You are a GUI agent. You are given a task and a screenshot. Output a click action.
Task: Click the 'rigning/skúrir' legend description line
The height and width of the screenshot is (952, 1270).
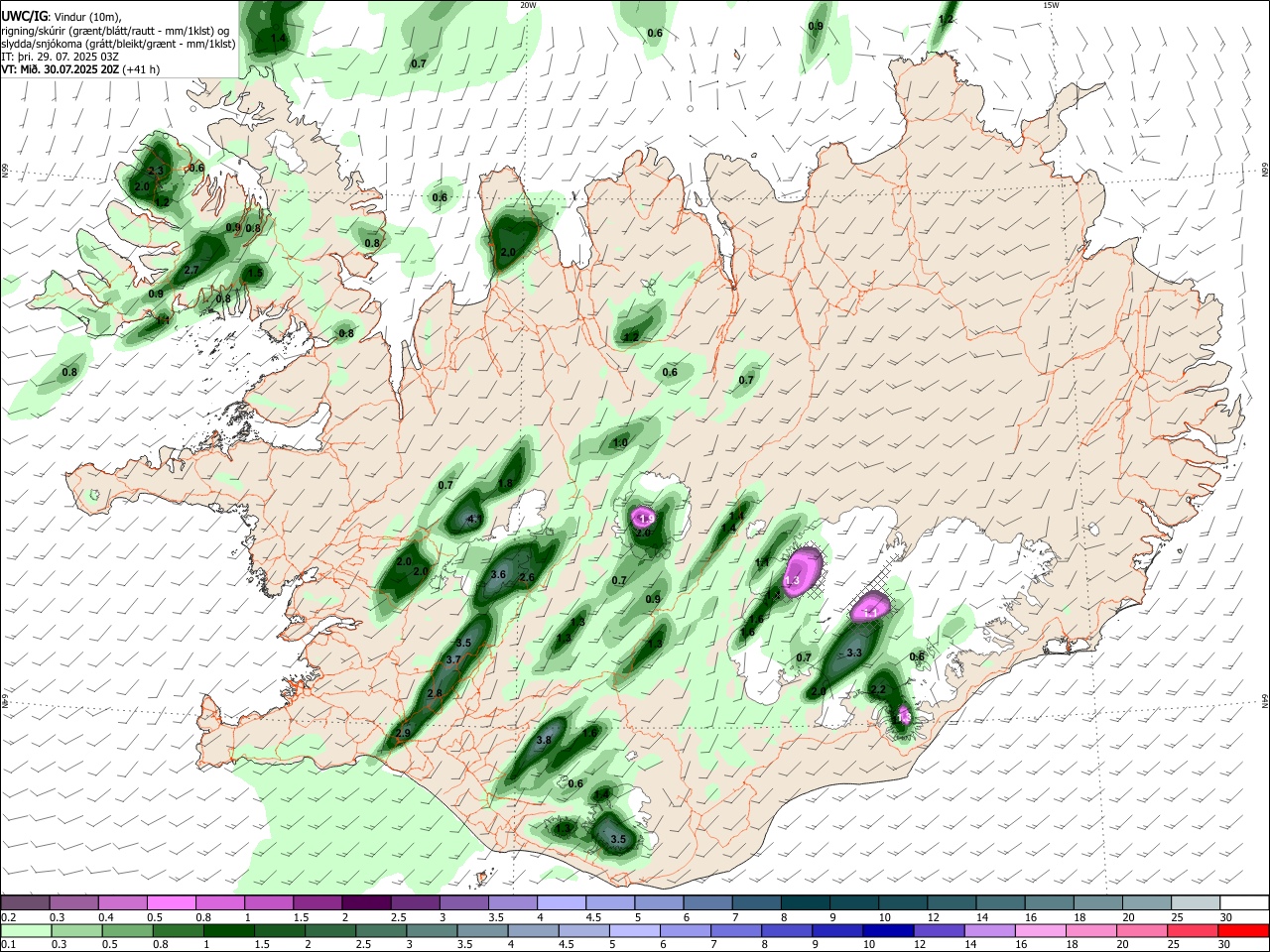[115, 31]
